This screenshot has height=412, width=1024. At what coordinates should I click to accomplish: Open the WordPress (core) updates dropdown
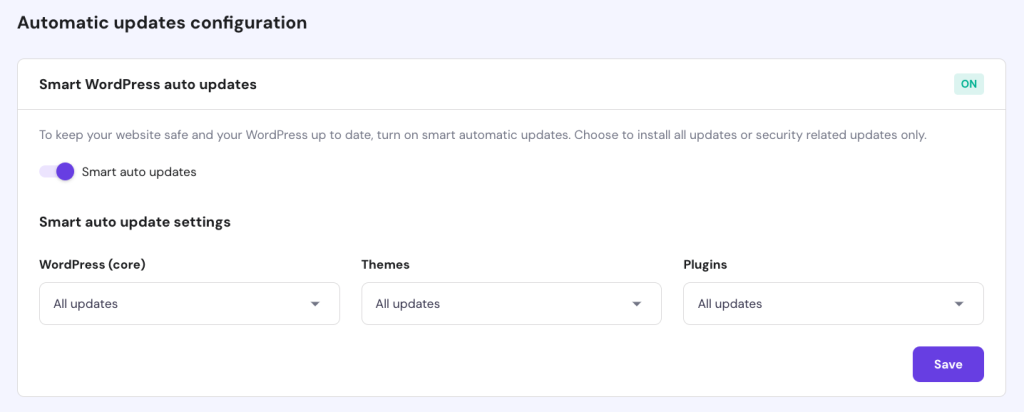[x=189, y=304]
